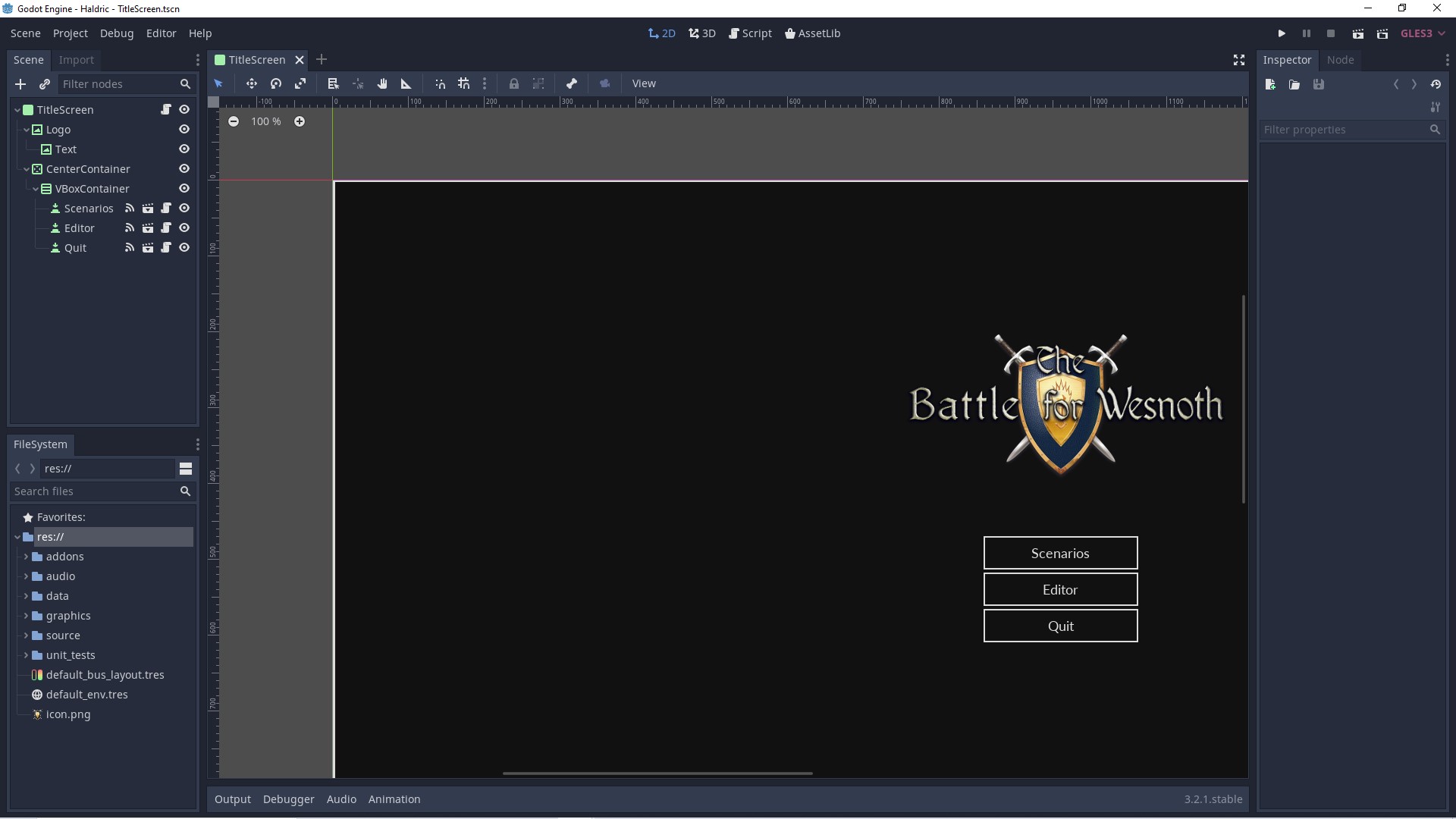This screenshot has width=1456, height=819.
Task: Hide the CenterContainer node
Action: click(x=184, y=169)
